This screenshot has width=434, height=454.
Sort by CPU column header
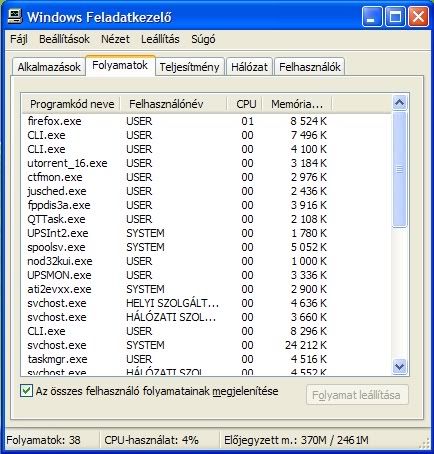coord(246,104)
